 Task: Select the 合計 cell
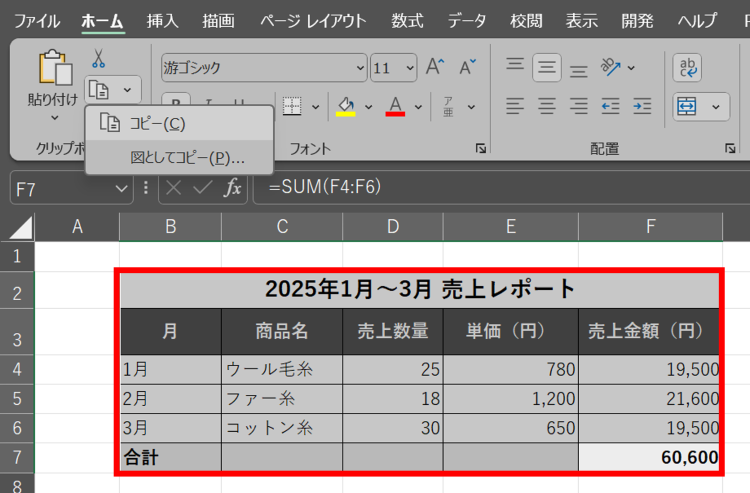click(171, 457)
